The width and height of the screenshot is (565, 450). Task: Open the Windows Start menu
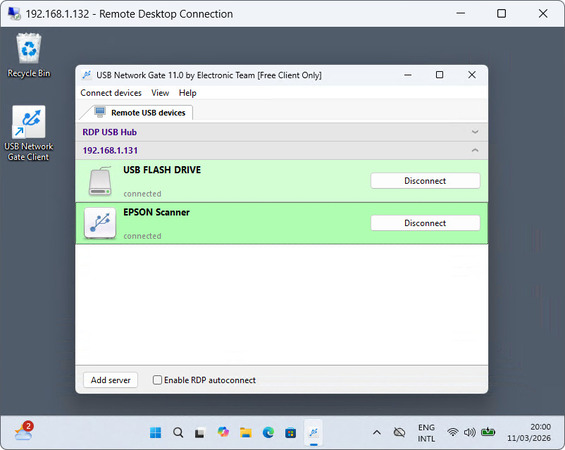coord(155,432)
